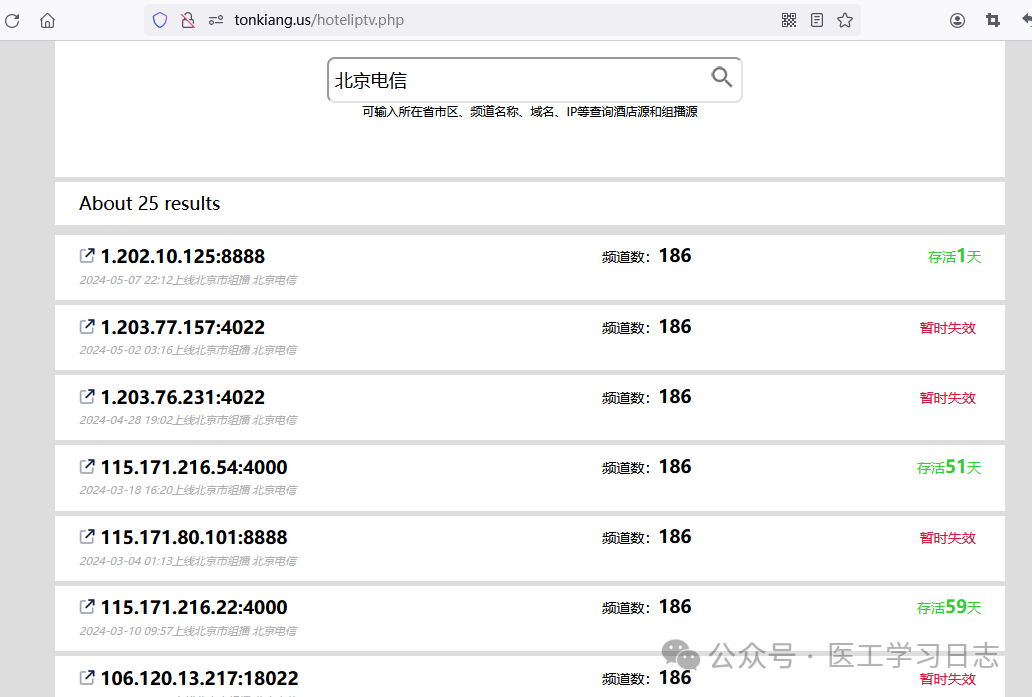The width and height of the screenshot is (1032, 697).
Task: Click the 2024-05-07 22:12 timestamp line
Action: (188, 280)
